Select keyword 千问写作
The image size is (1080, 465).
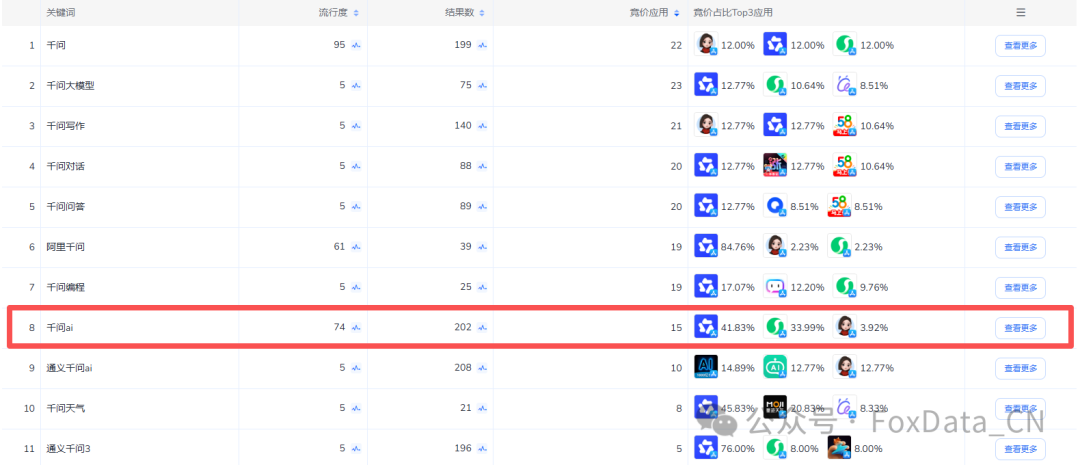pos(65,126)
